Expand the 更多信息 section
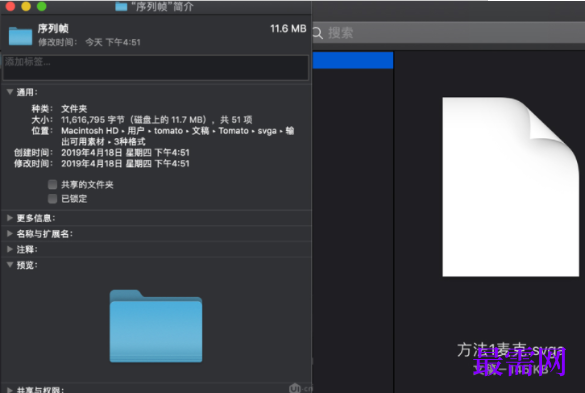This screenshot has width=585, height=393. [10, 218]
